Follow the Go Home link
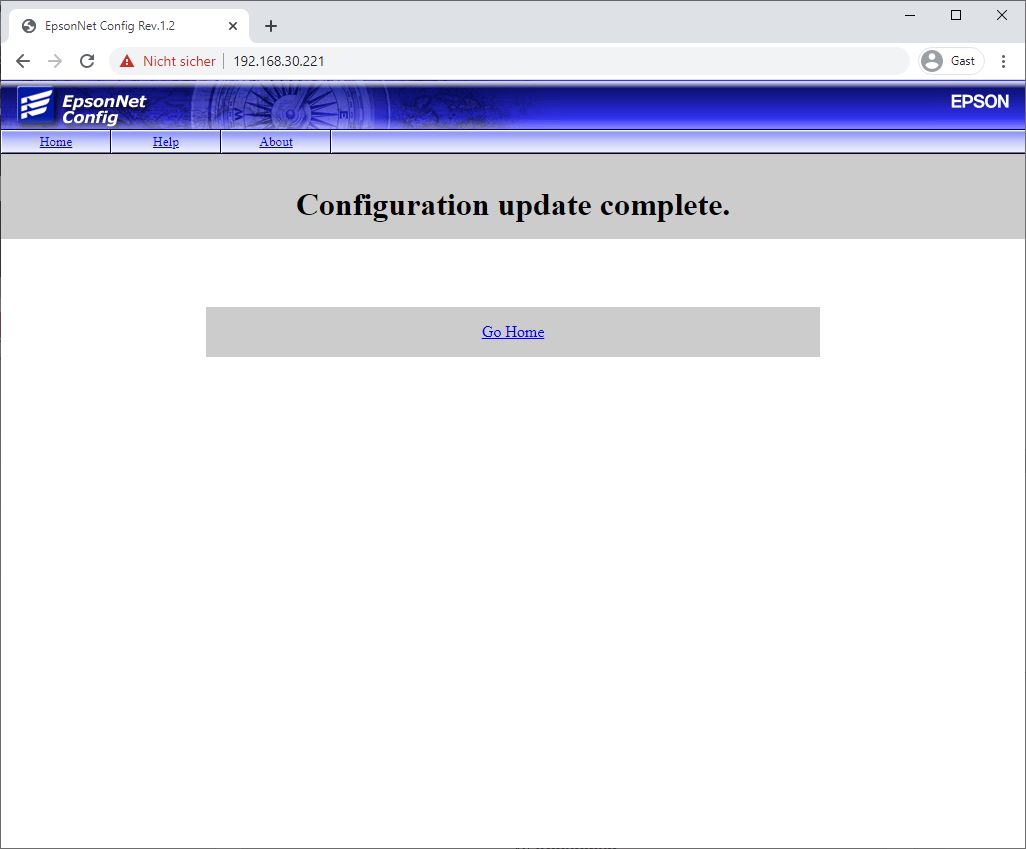This screenshot has width=1026, height=849. (513, 332)
